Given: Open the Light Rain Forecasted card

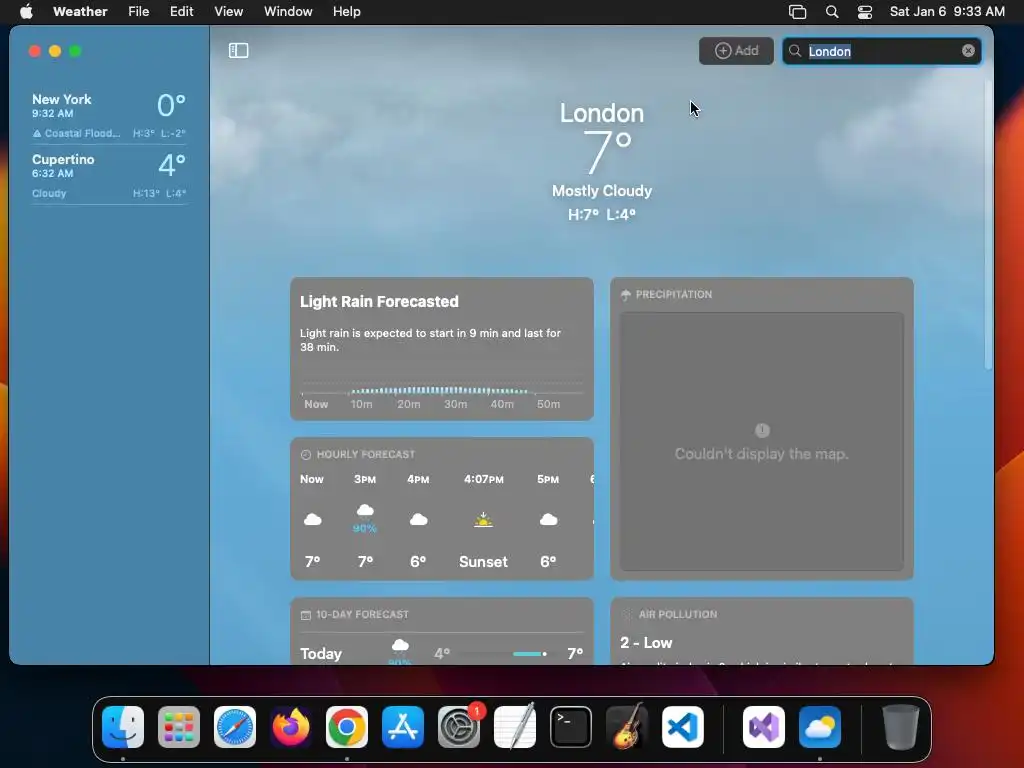Looking at the screenshot, I should (x=441, y=349).
